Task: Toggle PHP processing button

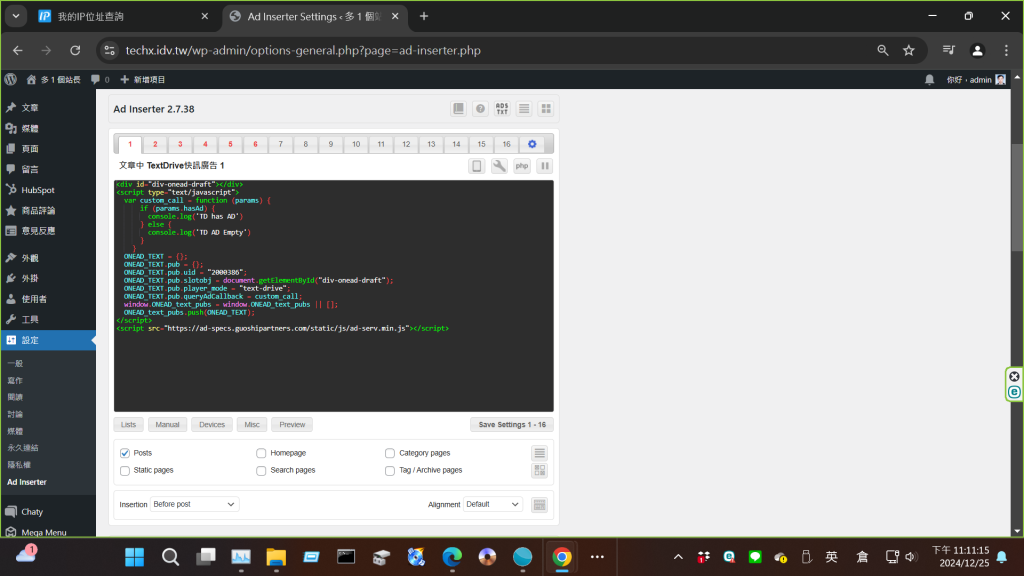Action: point(522,166)
